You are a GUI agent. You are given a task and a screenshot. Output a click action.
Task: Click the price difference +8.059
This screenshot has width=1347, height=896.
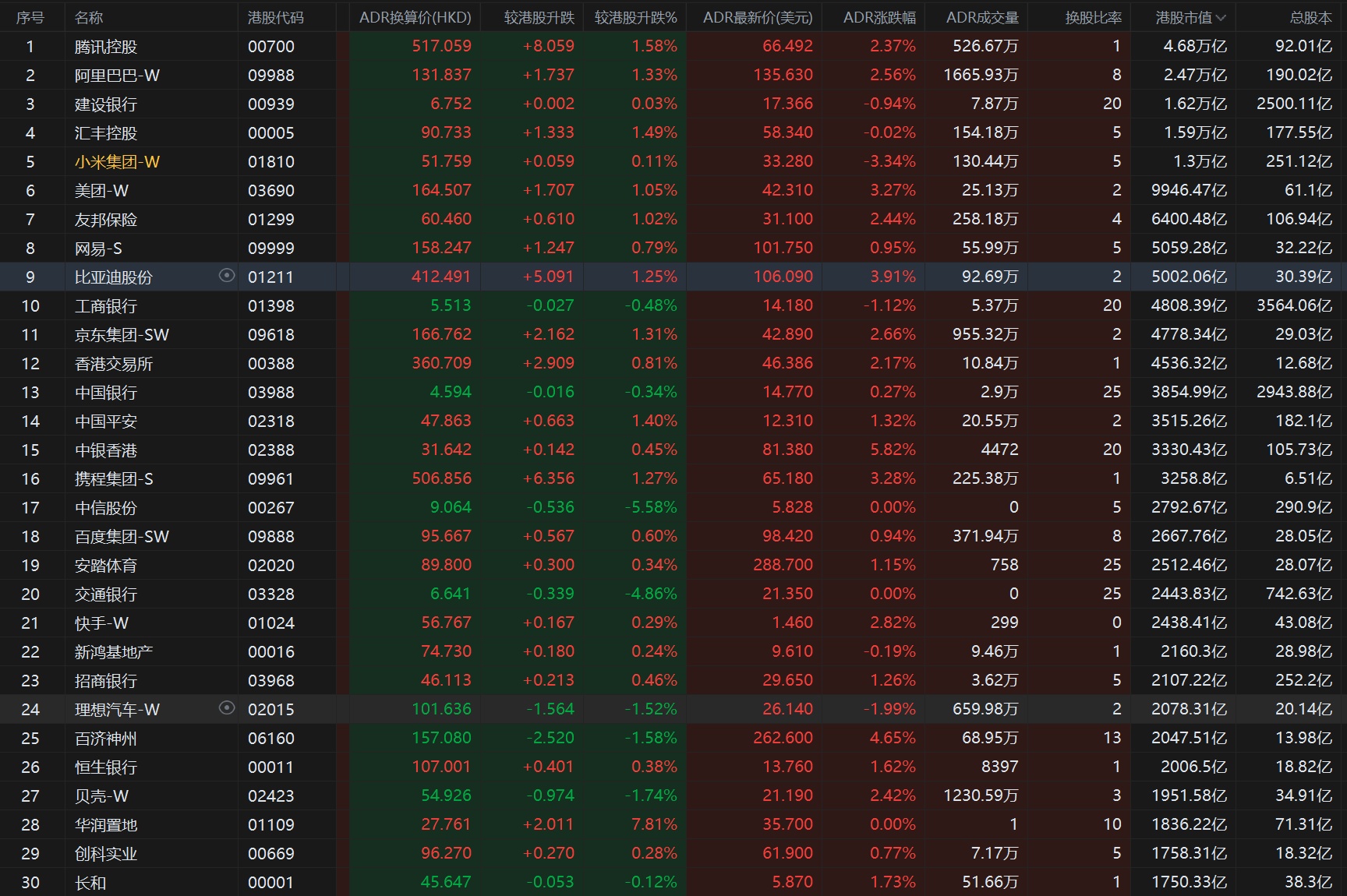549,46
